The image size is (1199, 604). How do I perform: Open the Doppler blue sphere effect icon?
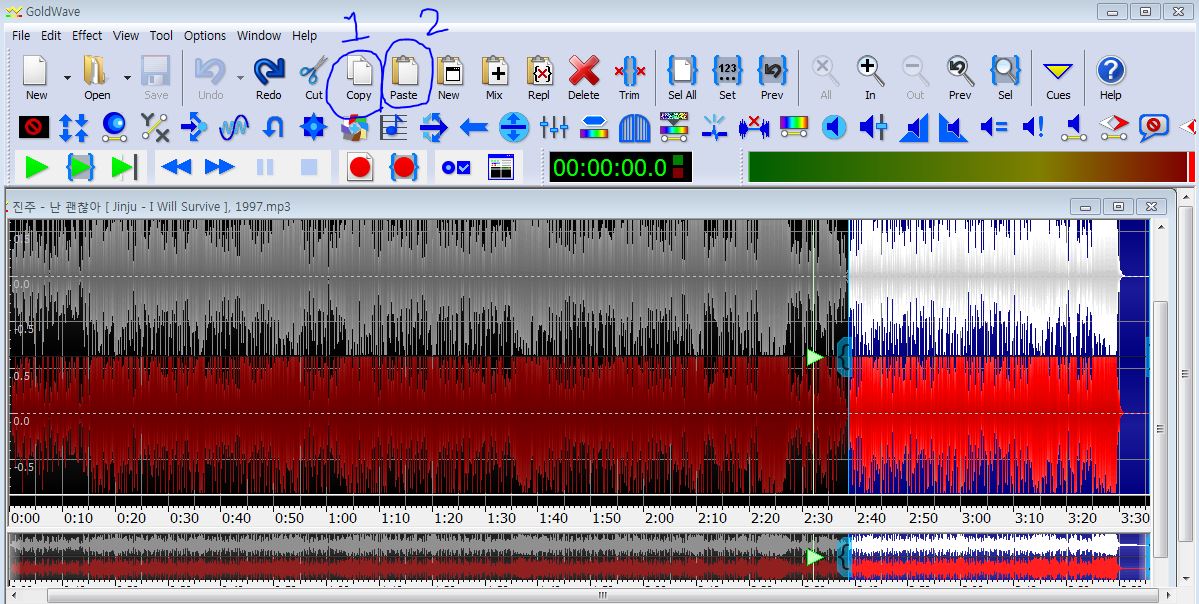(x=114, y=127)
